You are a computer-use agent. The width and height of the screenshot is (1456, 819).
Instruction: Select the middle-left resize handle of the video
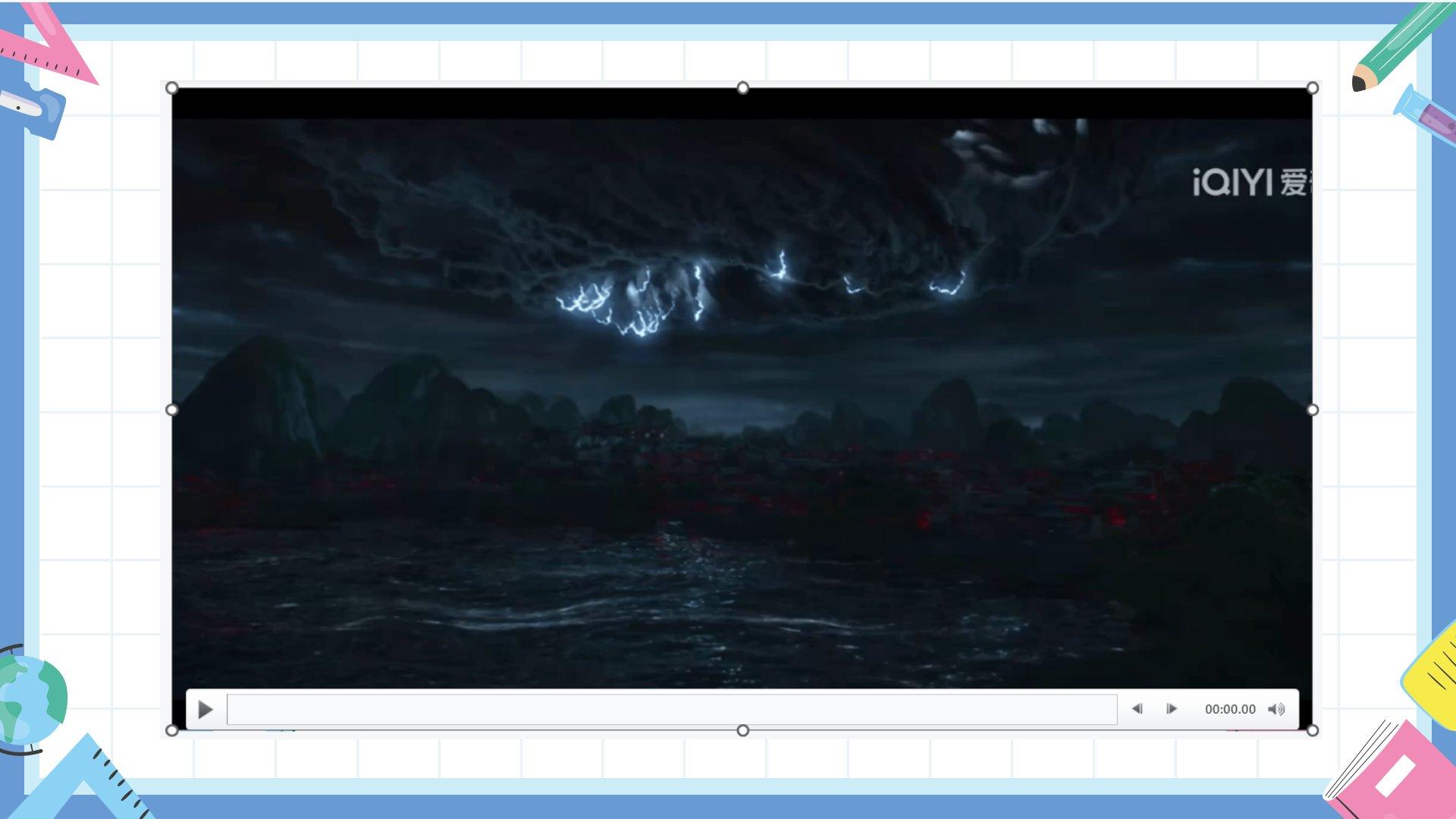point(172,410)
